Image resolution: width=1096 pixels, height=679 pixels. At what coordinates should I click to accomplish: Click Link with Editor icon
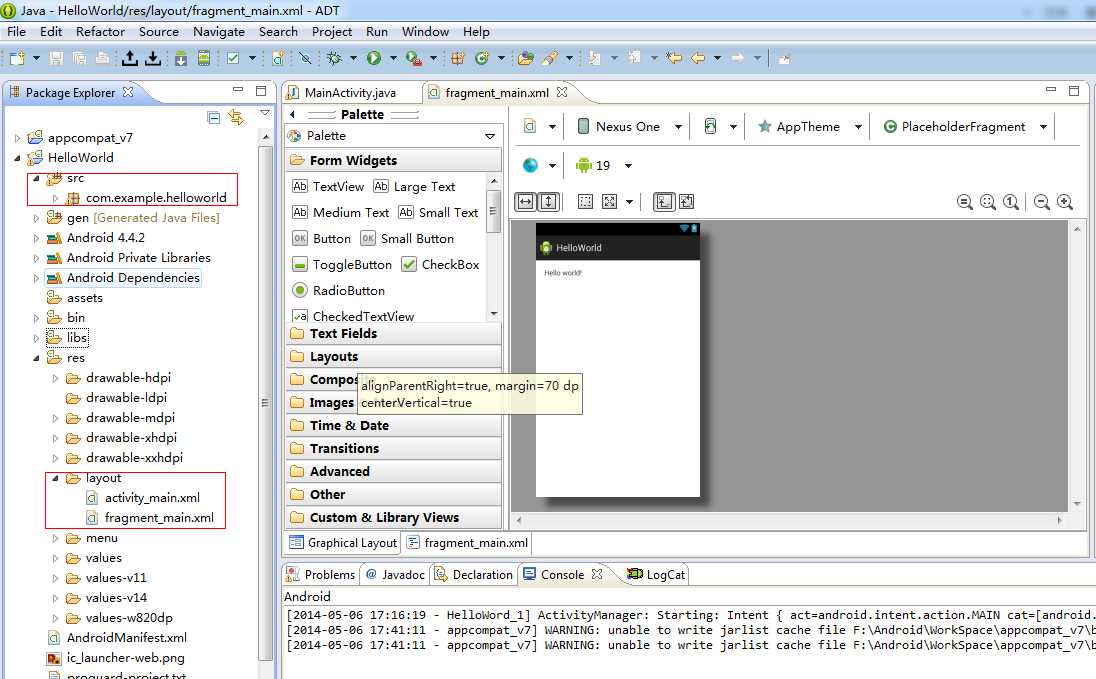236,117
